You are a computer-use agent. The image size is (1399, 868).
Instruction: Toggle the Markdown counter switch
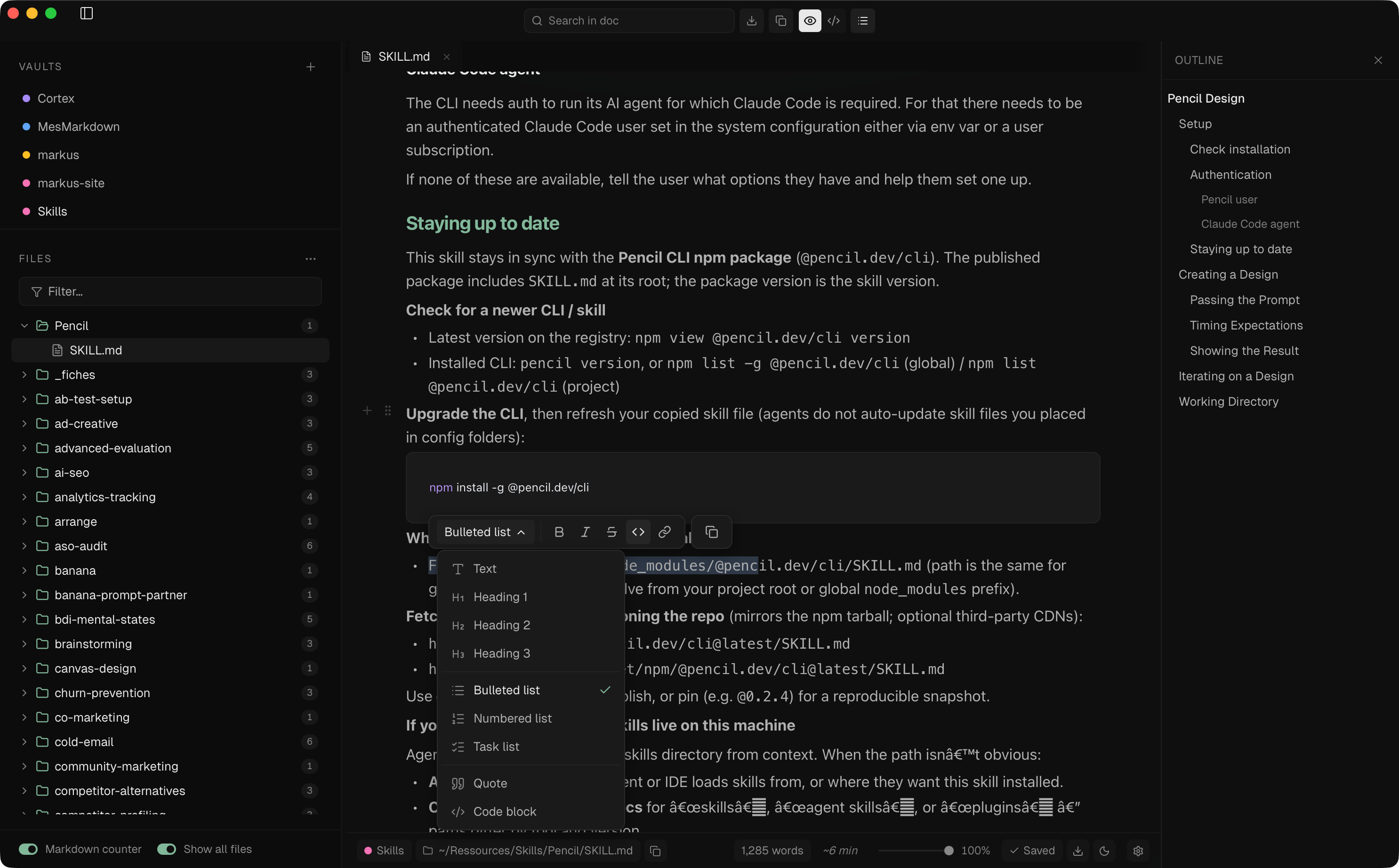pos(28,849)
